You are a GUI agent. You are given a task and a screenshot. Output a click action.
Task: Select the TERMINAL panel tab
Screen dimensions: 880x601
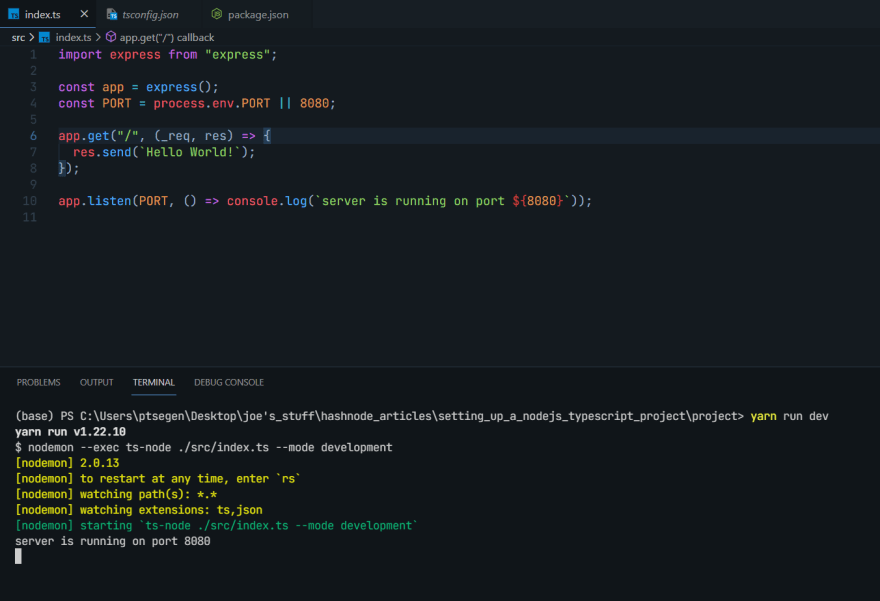click(154, 382)
